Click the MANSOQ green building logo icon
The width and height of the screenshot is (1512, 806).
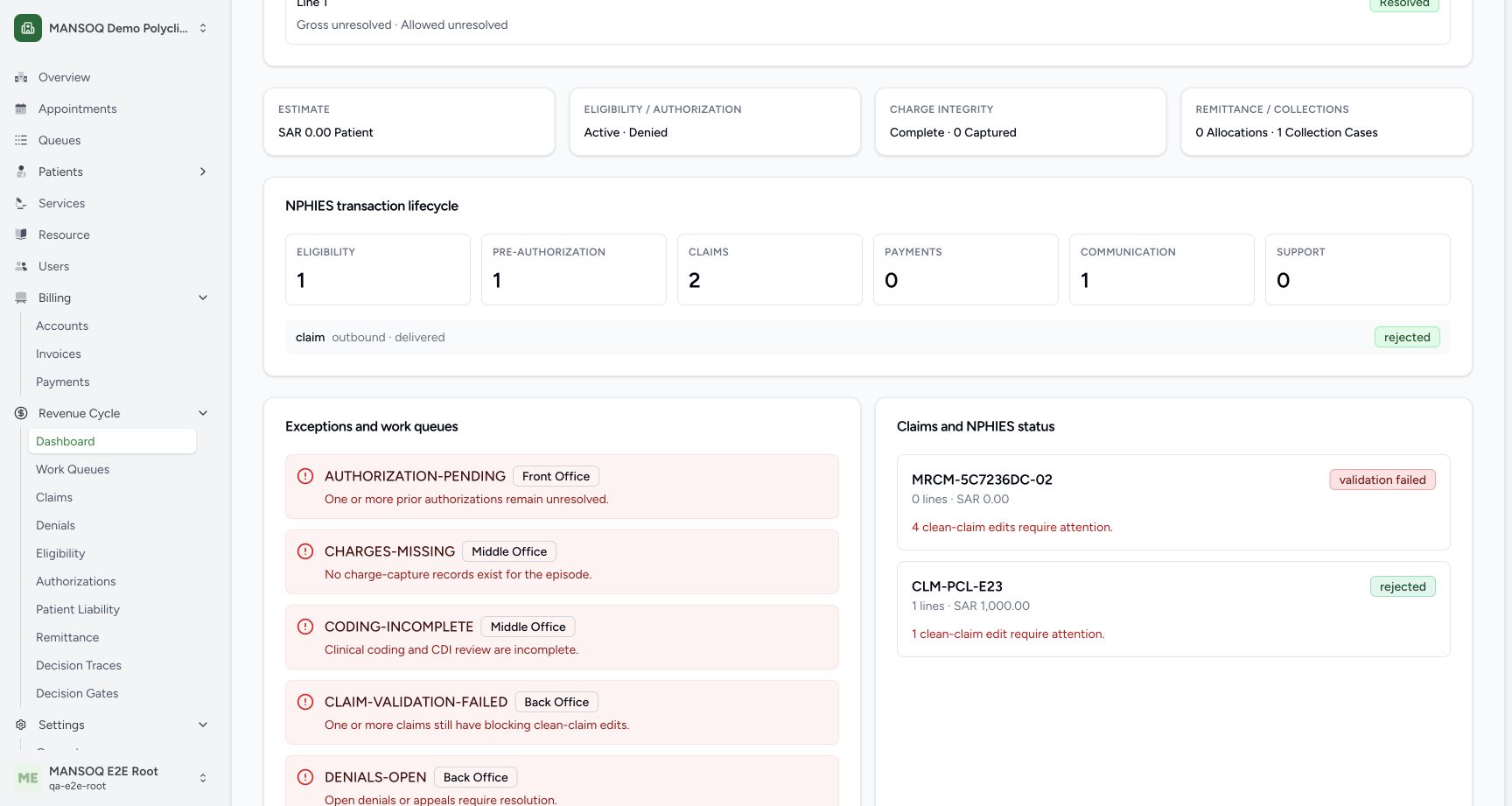coord(28,28)
